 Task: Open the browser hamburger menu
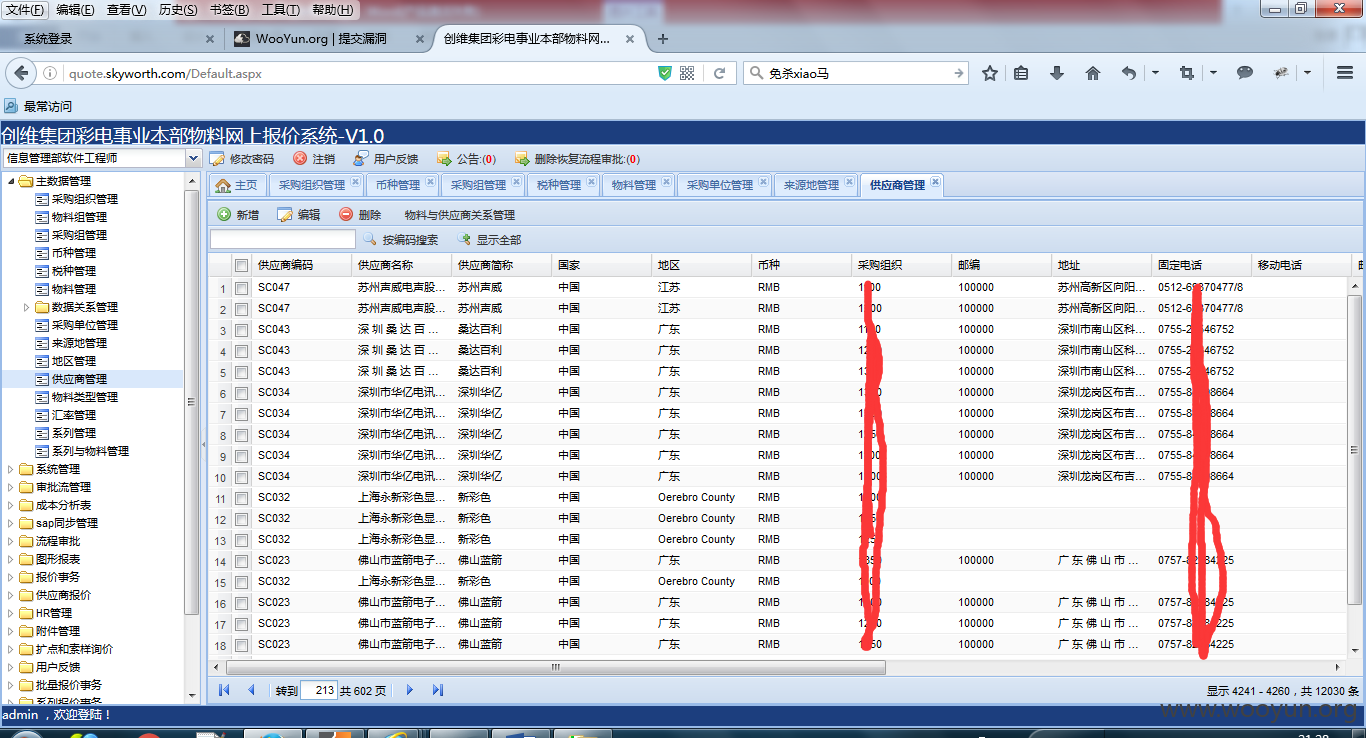click(1345, 73)
